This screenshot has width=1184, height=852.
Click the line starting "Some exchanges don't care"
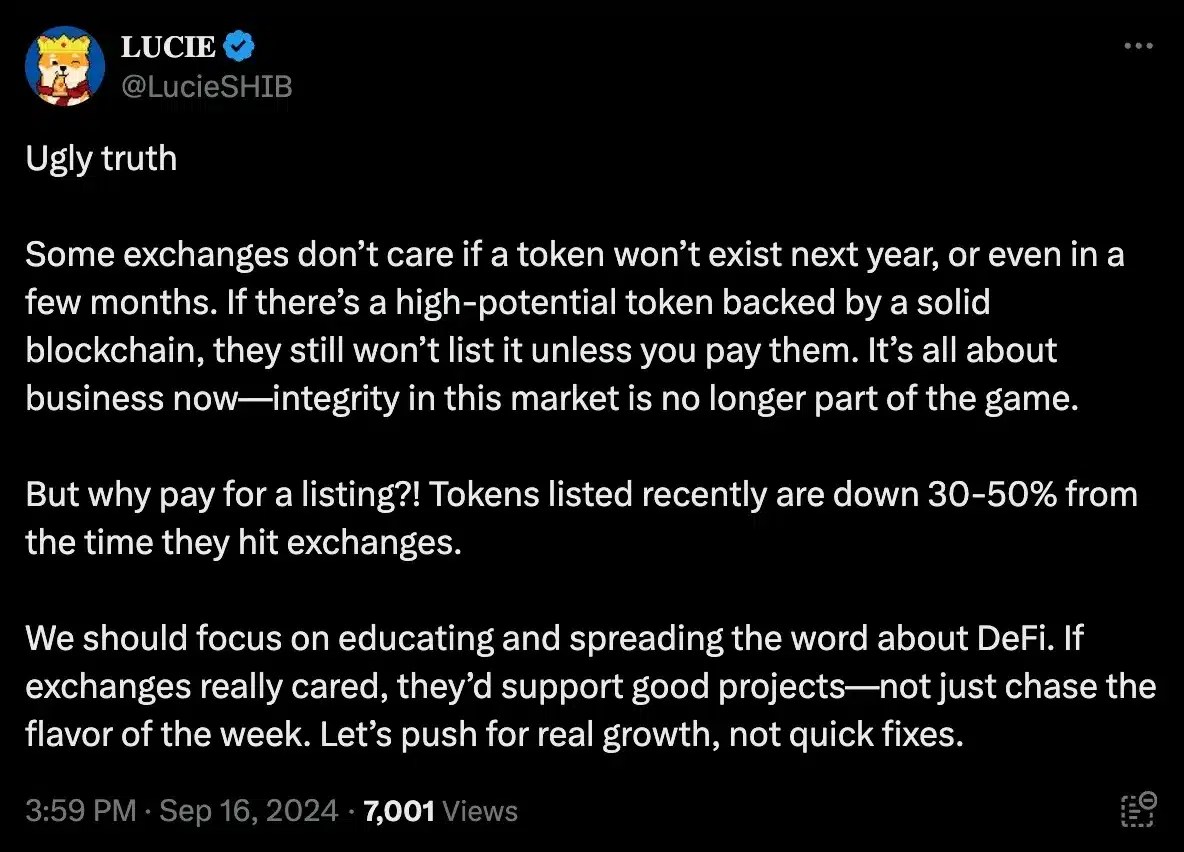pos(574,255)
